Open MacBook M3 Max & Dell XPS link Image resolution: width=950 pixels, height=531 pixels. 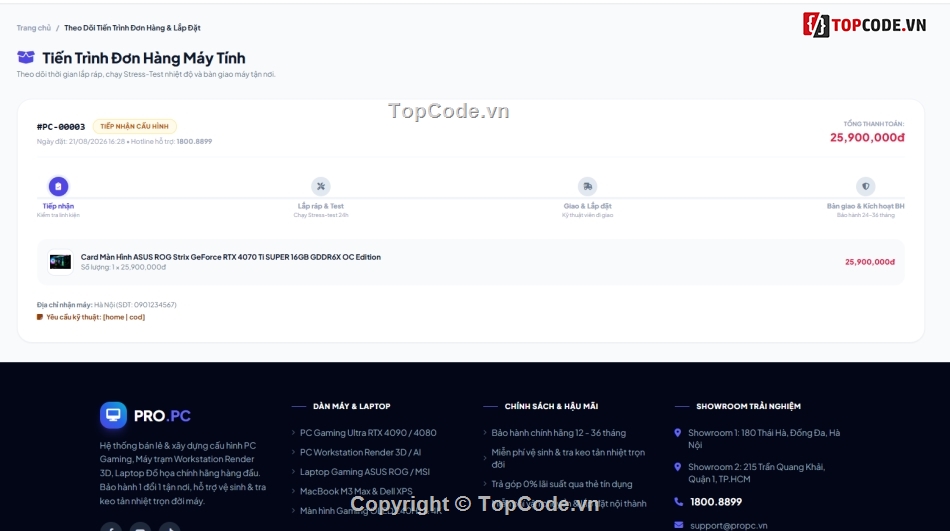tap(356, 491)
